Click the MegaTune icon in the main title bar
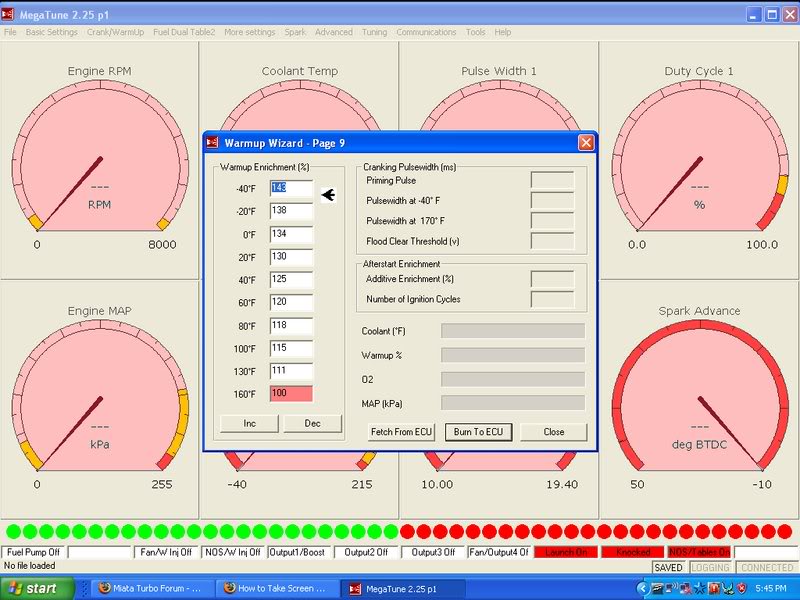800x600 pixels. [9, 16]
